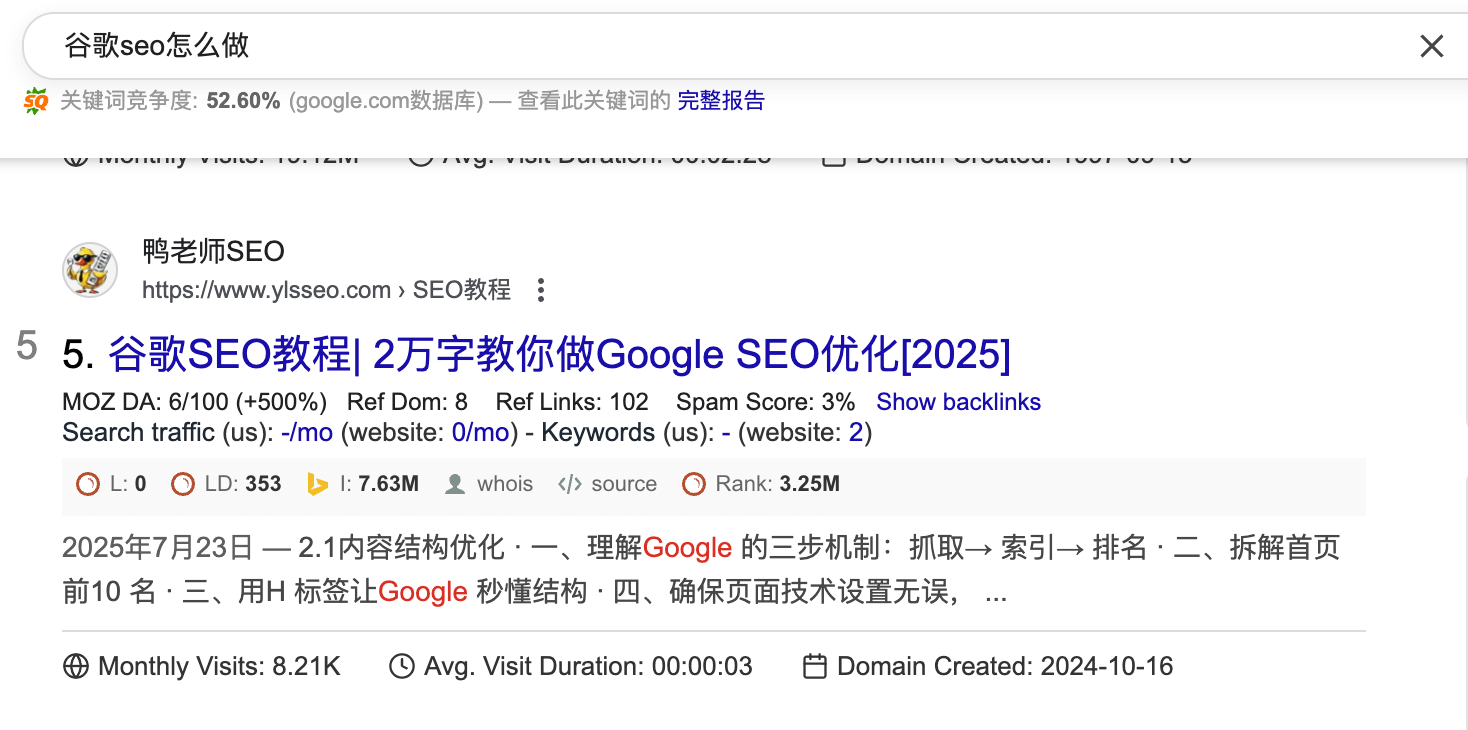This screenshot has height=730, width=1468.
Task: Open the whois link
Action: [x=505, y=484]
